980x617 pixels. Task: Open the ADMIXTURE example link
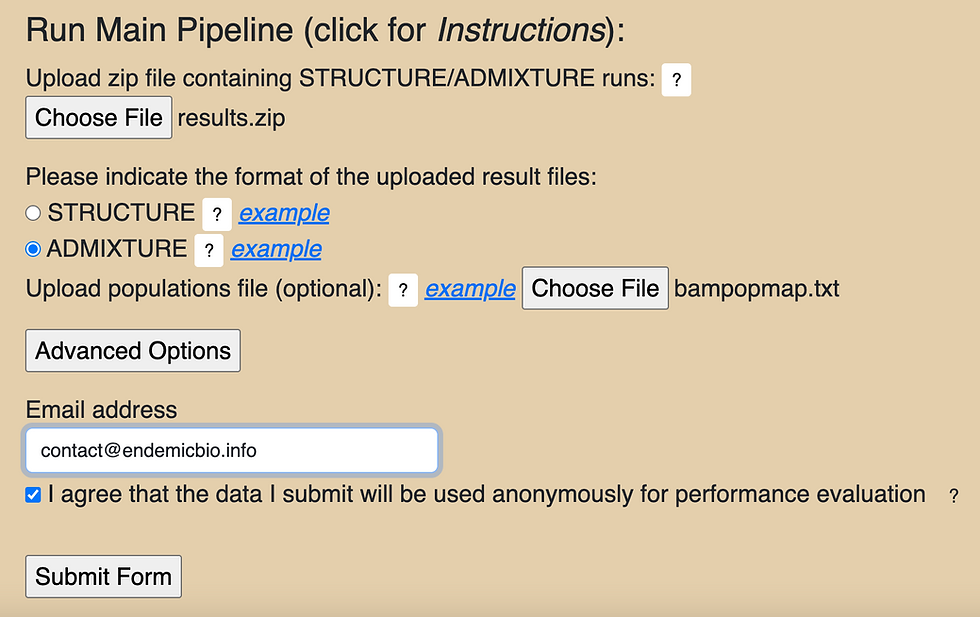pyautogui.click(x=276, y=249)
